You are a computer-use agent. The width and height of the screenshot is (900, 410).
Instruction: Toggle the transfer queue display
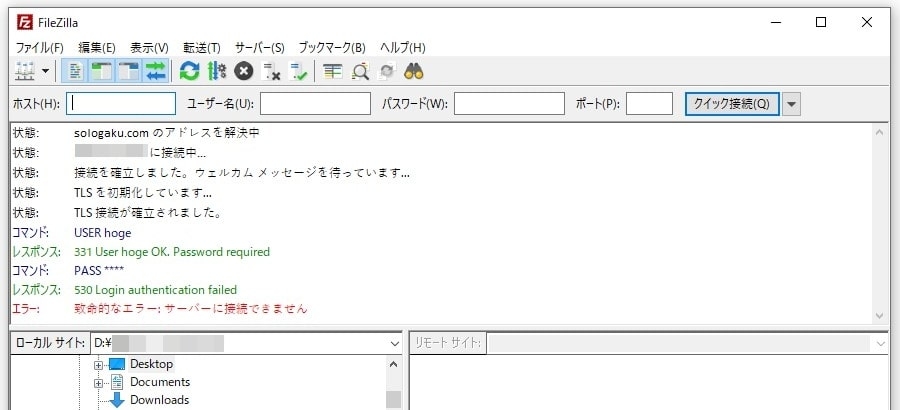155,71
